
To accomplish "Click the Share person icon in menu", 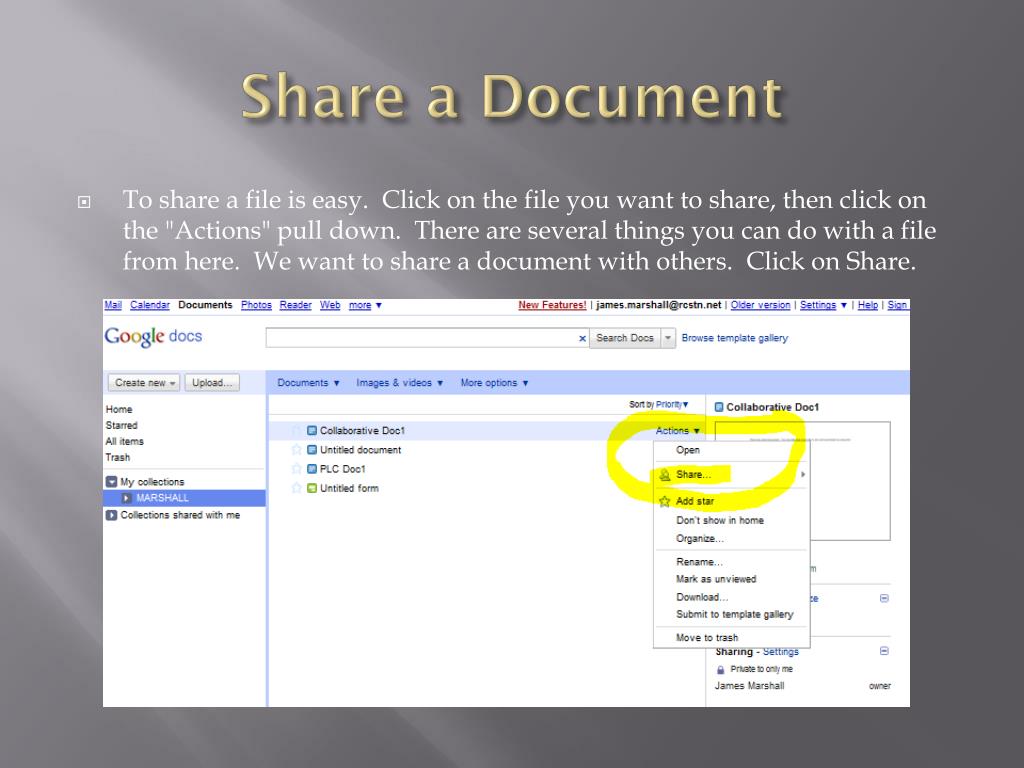I will pos(665,475).
